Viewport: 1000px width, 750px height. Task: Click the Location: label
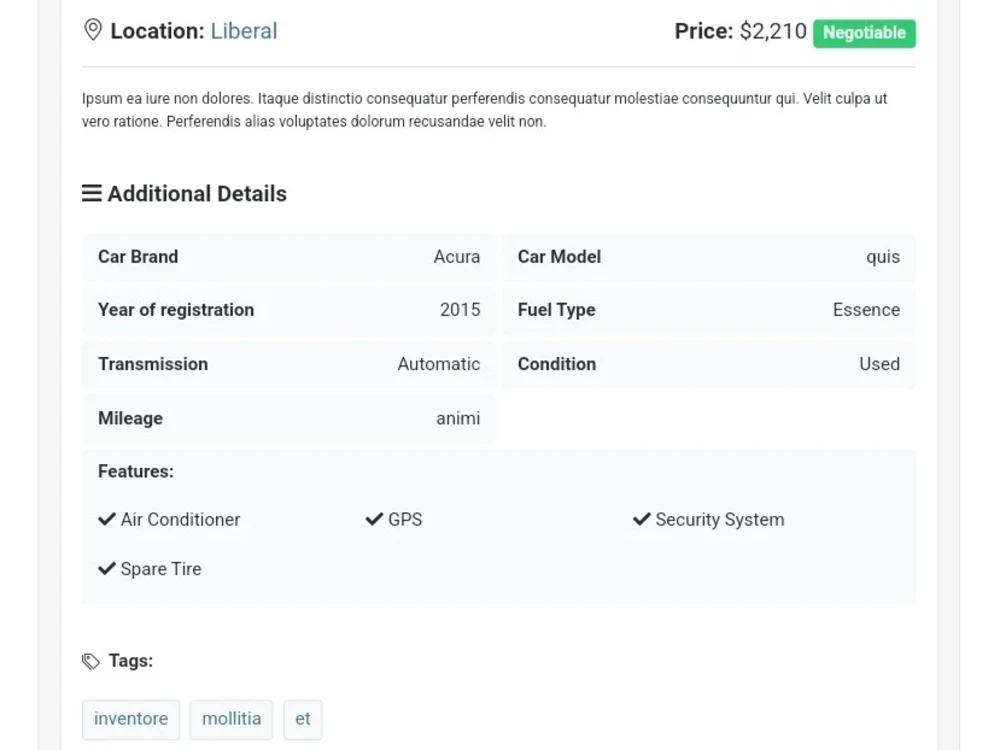coord(158,31)
